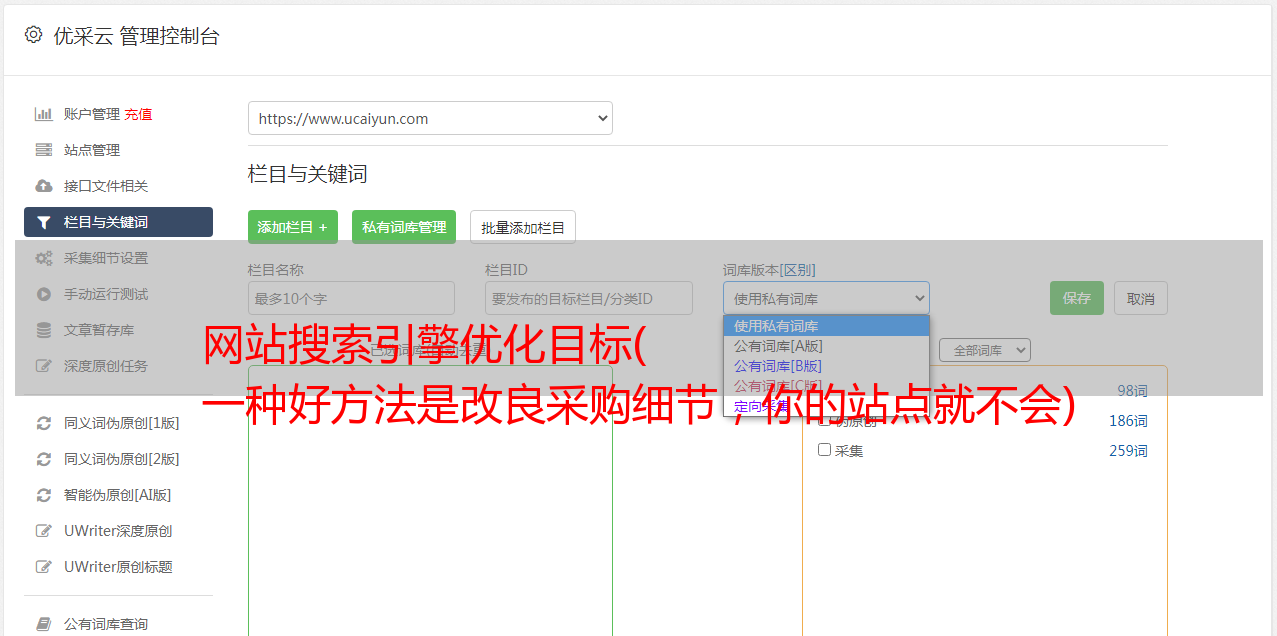Click the edit icon for UWriter原创标题

click(x=44, y=567)
